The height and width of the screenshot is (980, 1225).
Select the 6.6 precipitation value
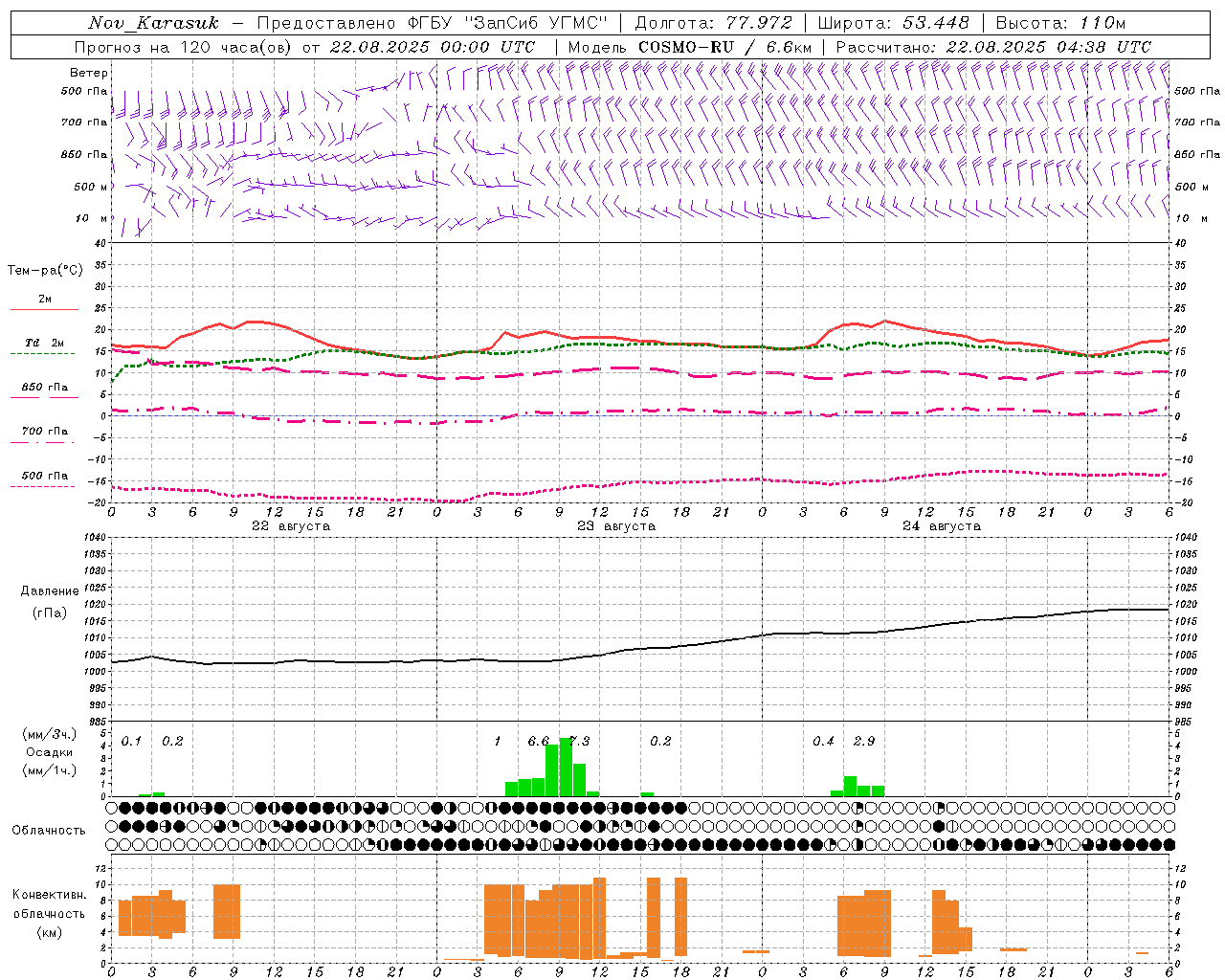pos(539,742)
